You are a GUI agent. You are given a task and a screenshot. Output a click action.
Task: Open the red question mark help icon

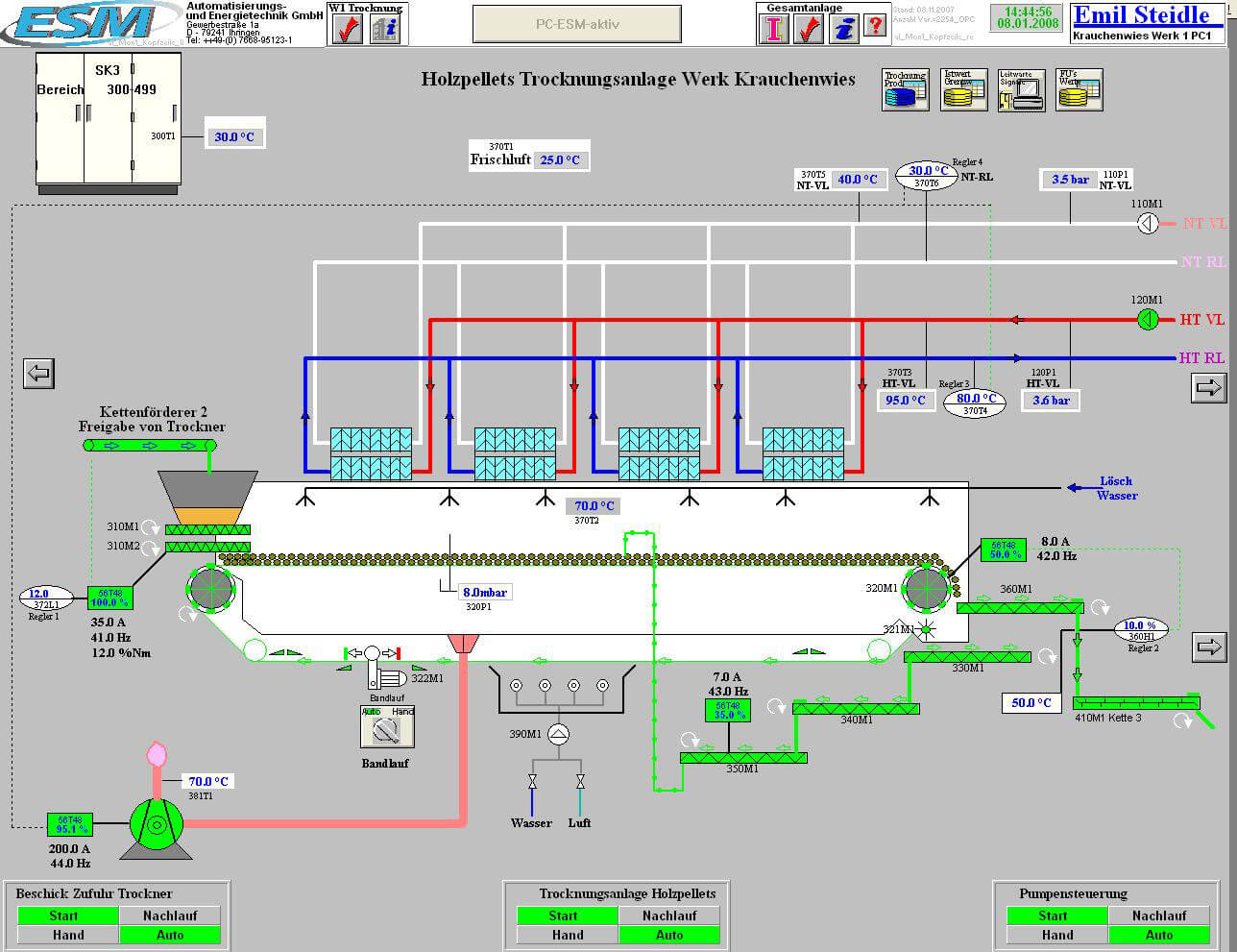pos(875,25)
